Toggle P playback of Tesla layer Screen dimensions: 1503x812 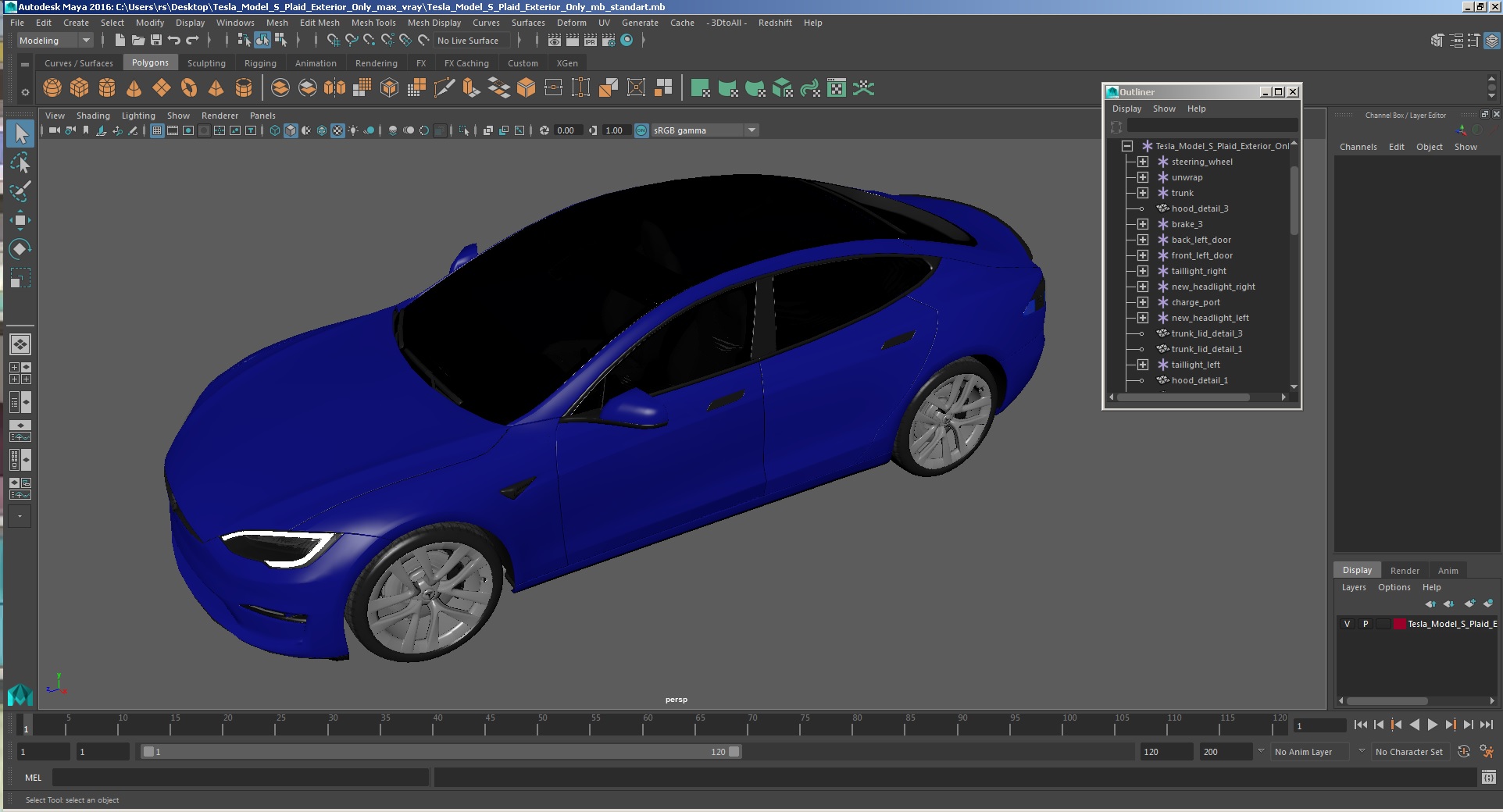(1366, 624)
